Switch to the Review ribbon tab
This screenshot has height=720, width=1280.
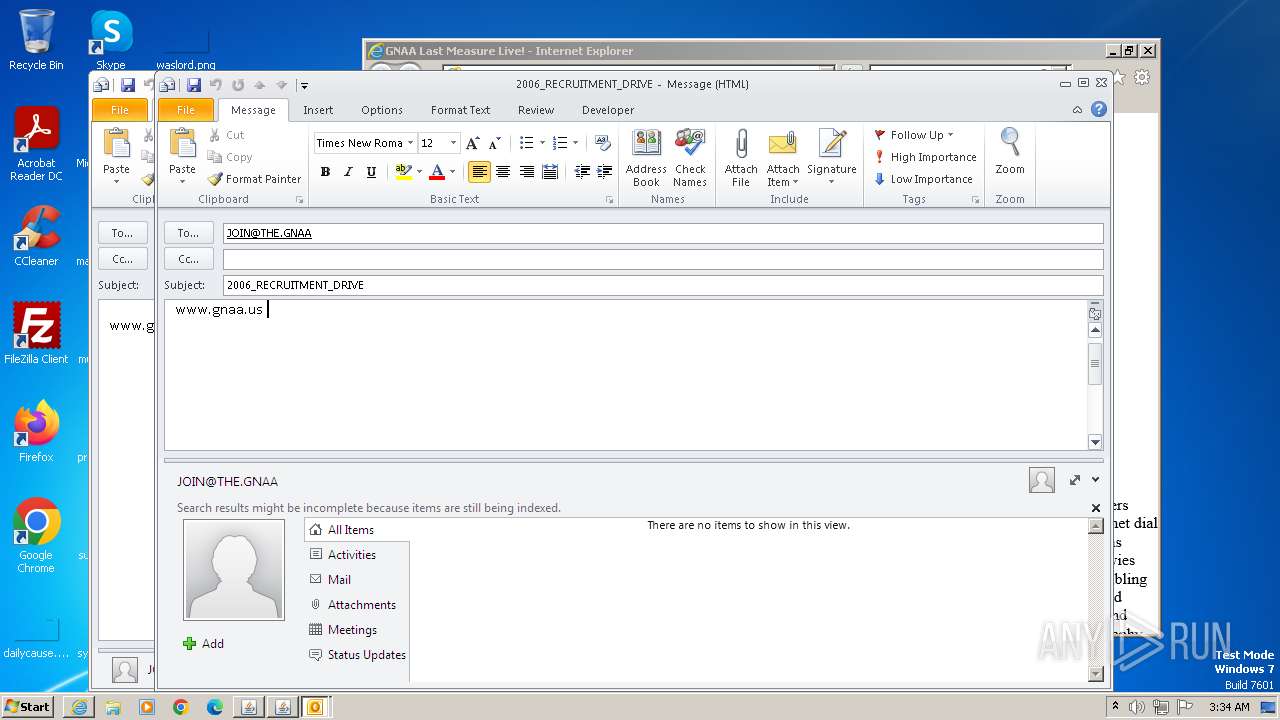pyautogui.click(x=536, y=110)
